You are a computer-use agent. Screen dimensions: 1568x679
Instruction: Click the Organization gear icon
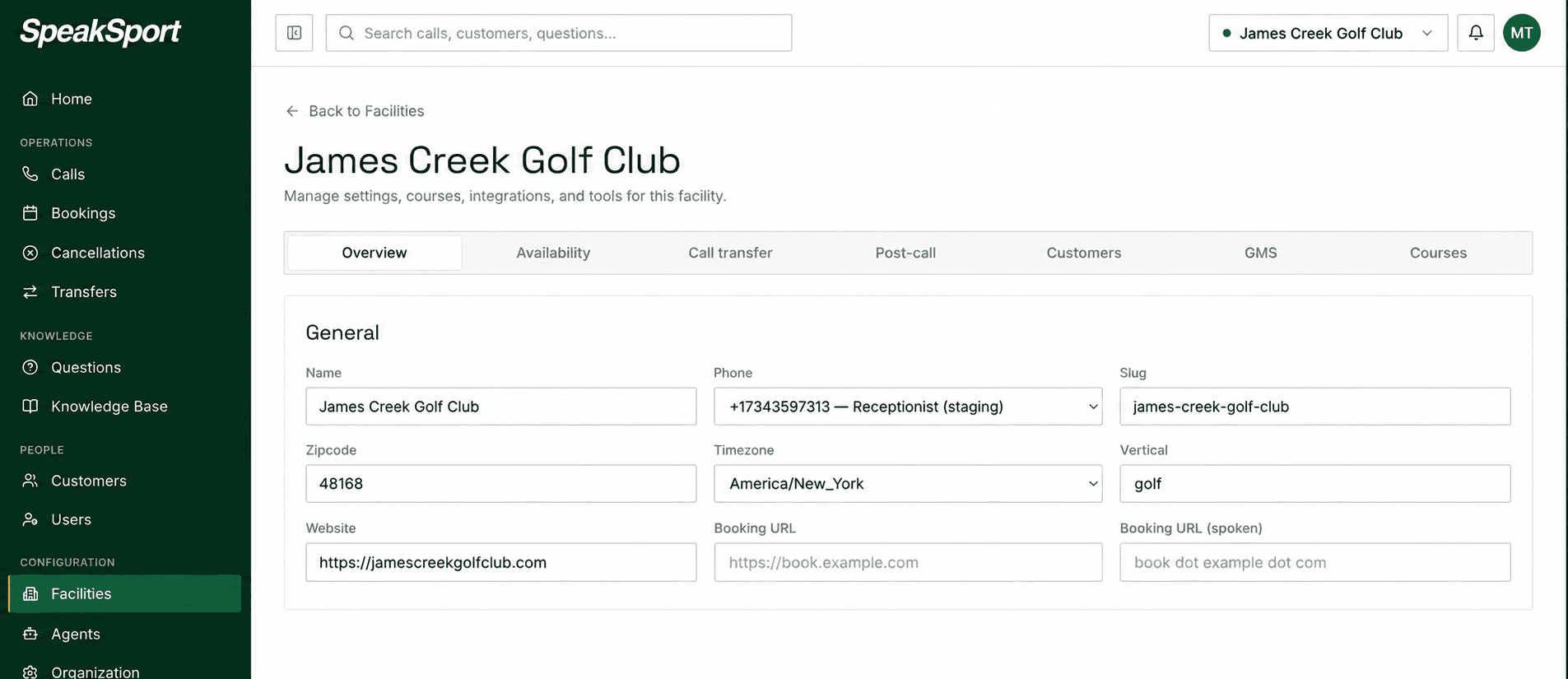[30, 672]
